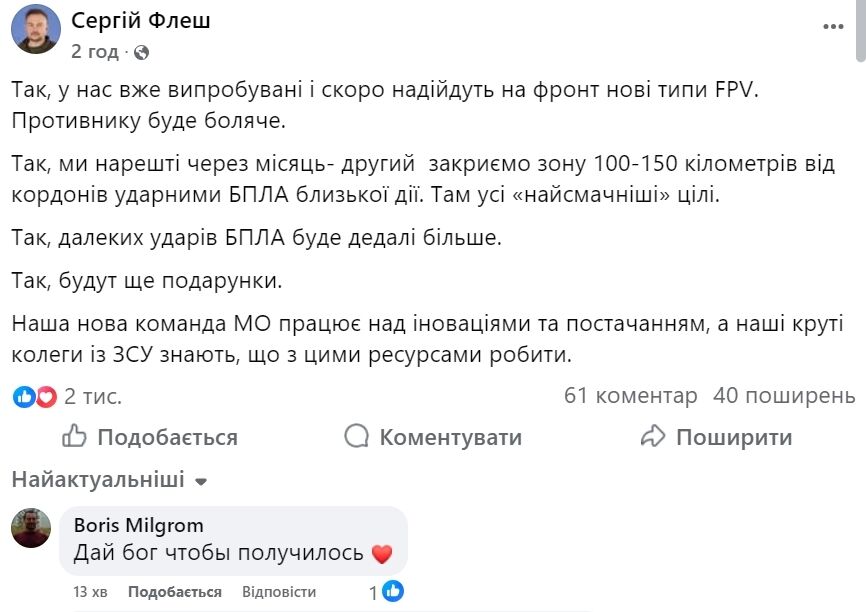Open Сергій Флеш's profile by clicking his name
This screenshot has height=612, width=866.
click(142, 21)
